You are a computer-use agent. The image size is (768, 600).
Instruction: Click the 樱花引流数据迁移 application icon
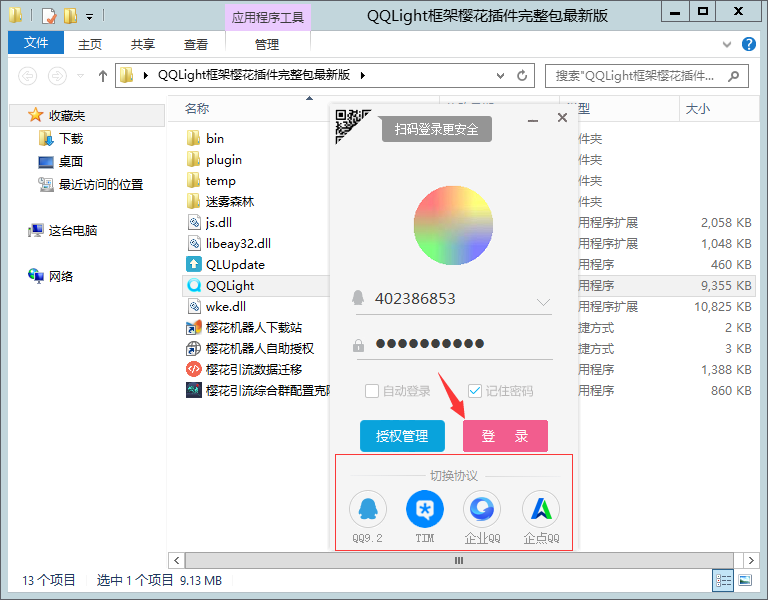pyautogui.click(x=194, y=369)
